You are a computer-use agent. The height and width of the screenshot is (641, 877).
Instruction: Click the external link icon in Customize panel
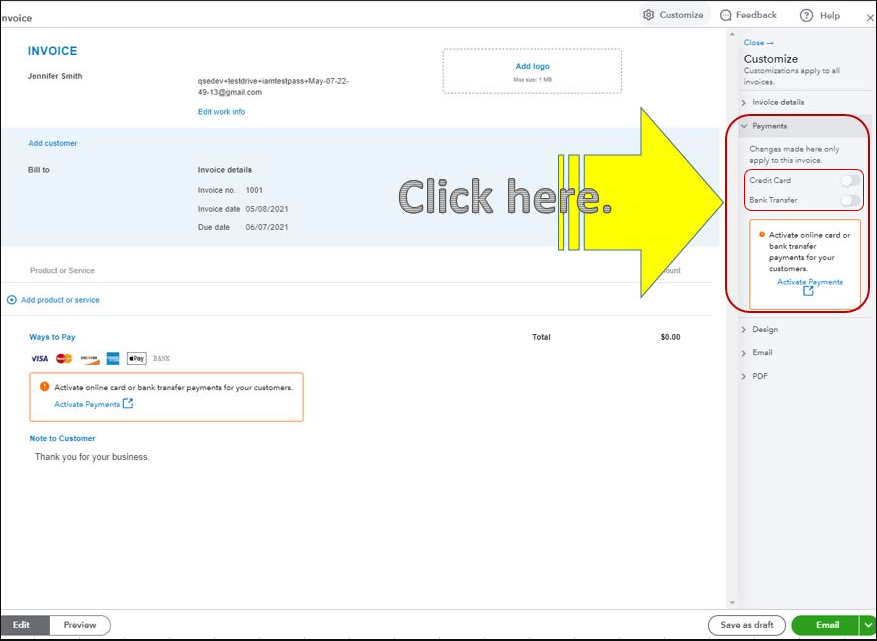coord(808,291)
